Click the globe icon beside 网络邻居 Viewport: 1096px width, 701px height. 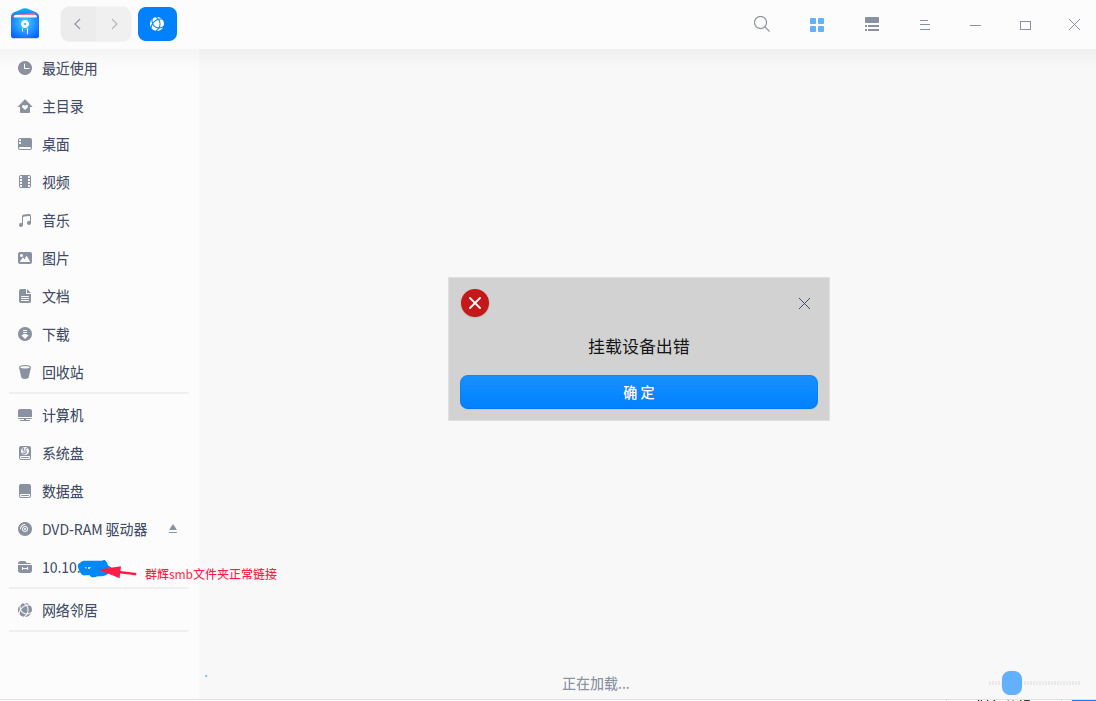[x=25, y=610]
